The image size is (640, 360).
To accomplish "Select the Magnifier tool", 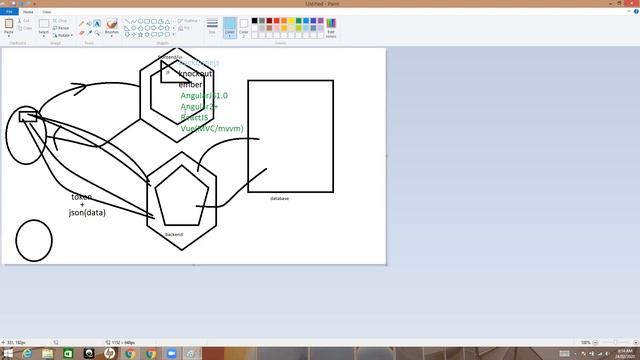I will [97, 33].
